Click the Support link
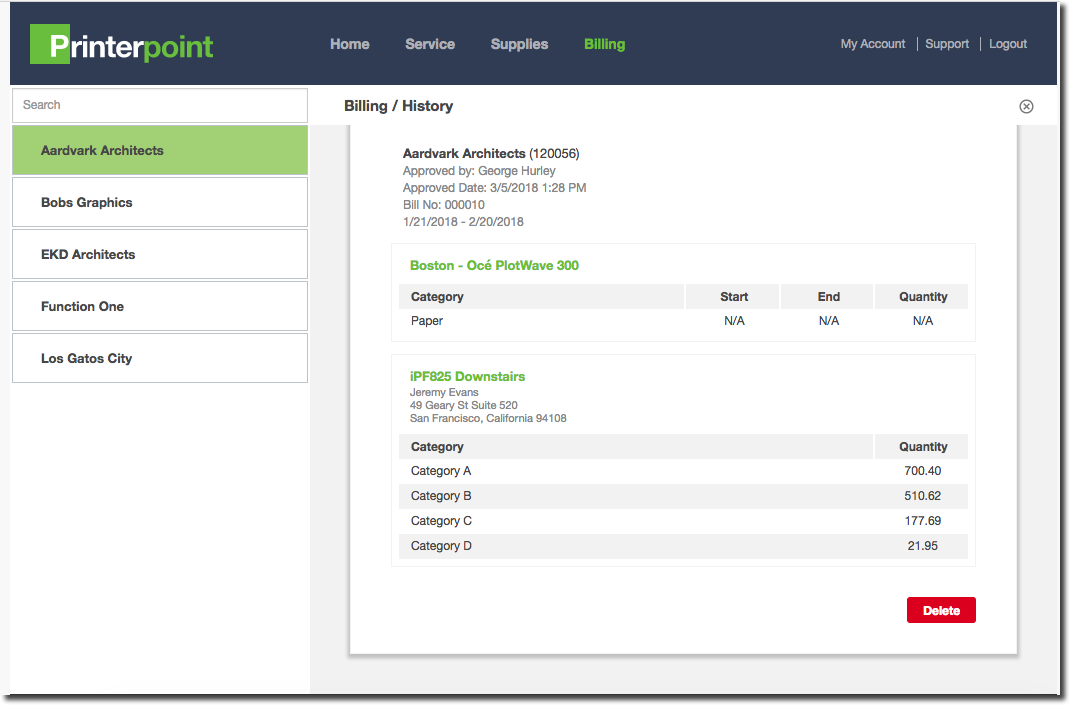This screenshot has height=705, width=1070. [x=947, y=44]
